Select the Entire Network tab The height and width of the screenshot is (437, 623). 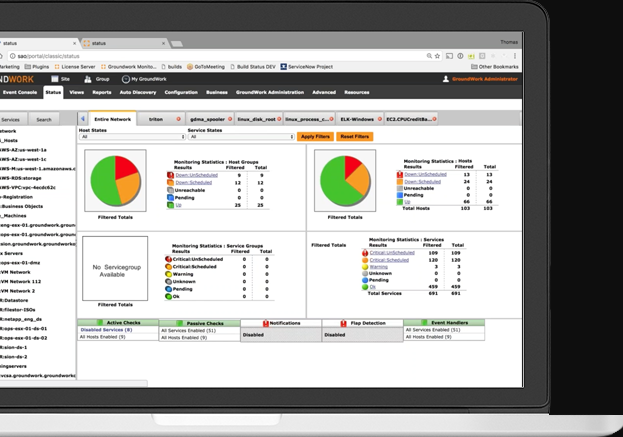(112, 119)
